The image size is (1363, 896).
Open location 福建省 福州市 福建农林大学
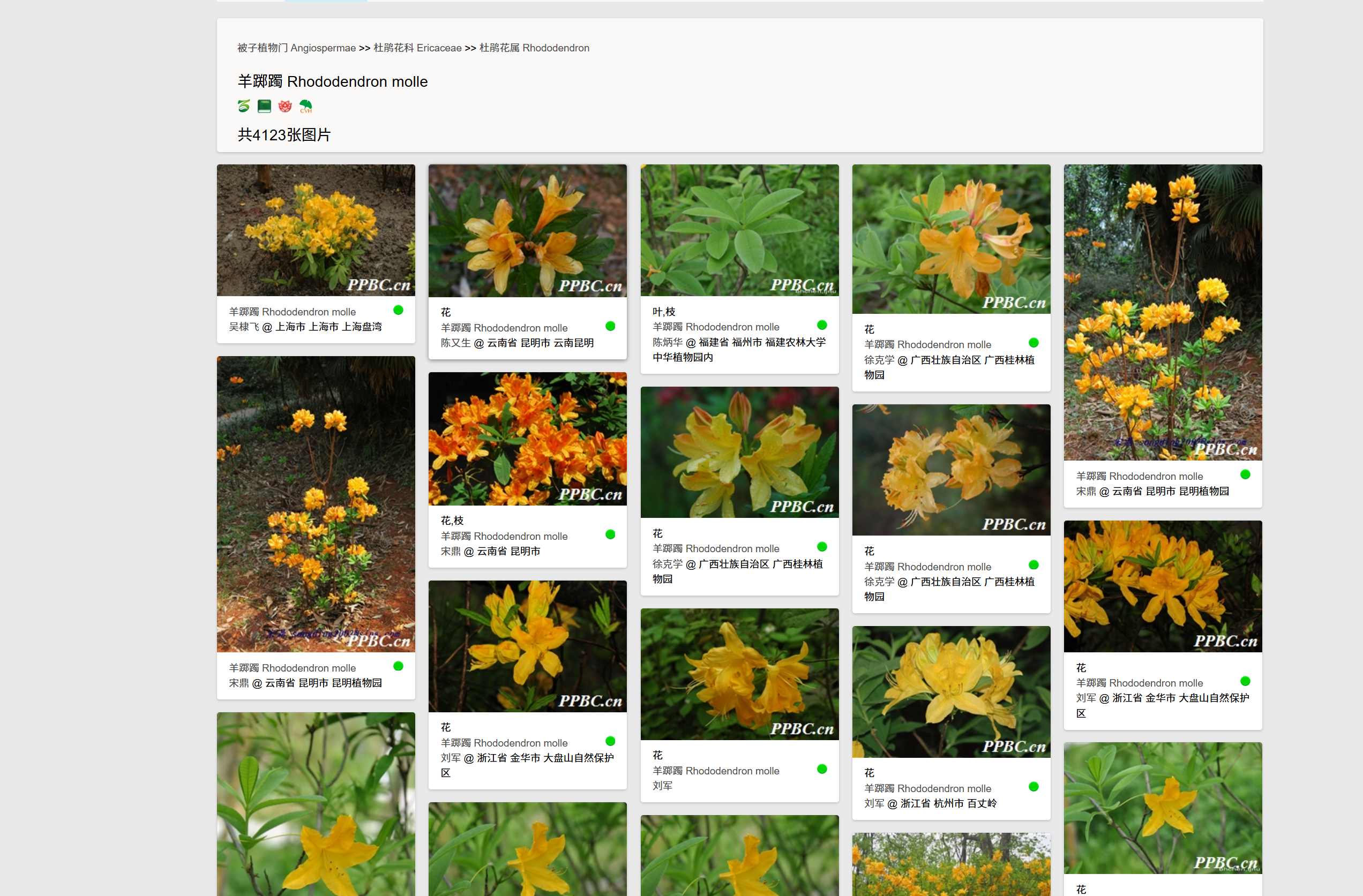(739, 350)
